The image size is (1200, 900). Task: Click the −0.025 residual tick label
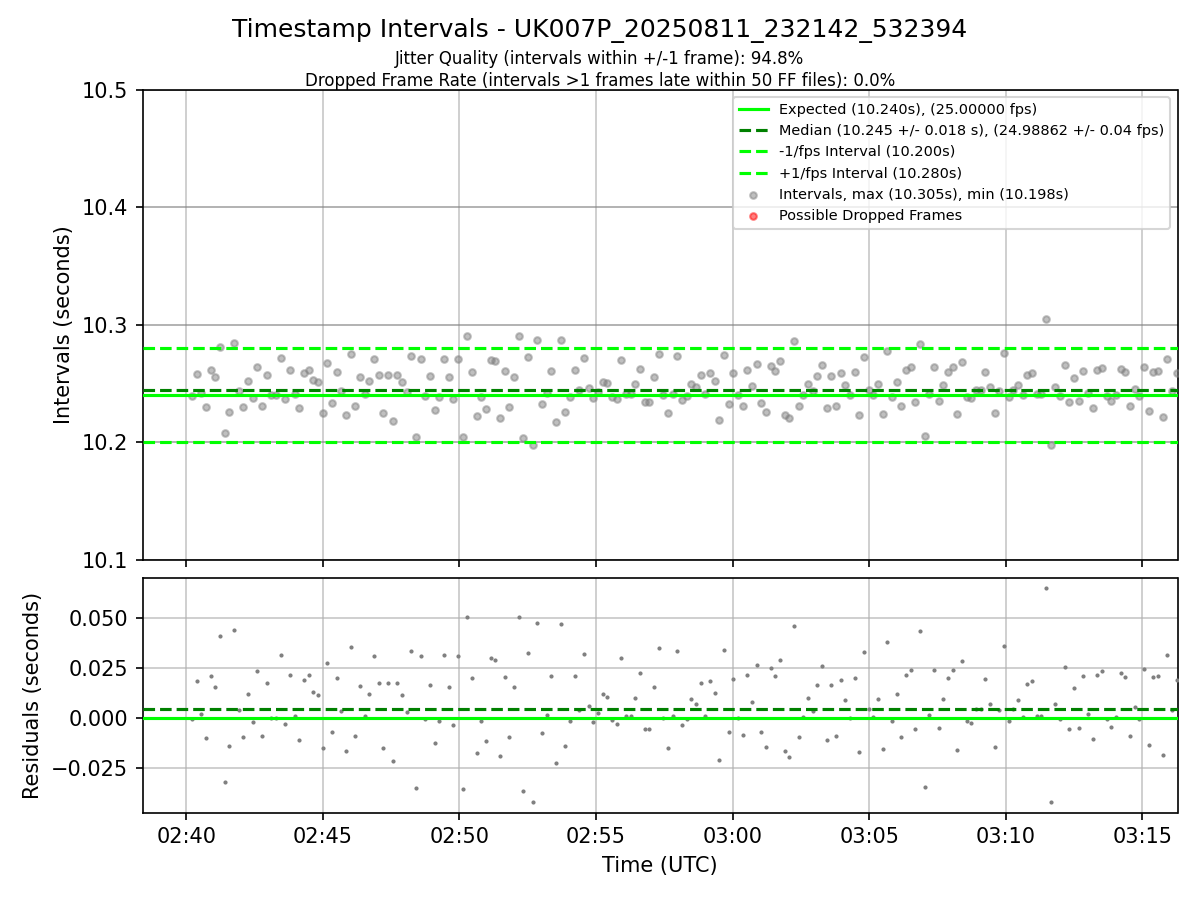[x=98, y=768]
